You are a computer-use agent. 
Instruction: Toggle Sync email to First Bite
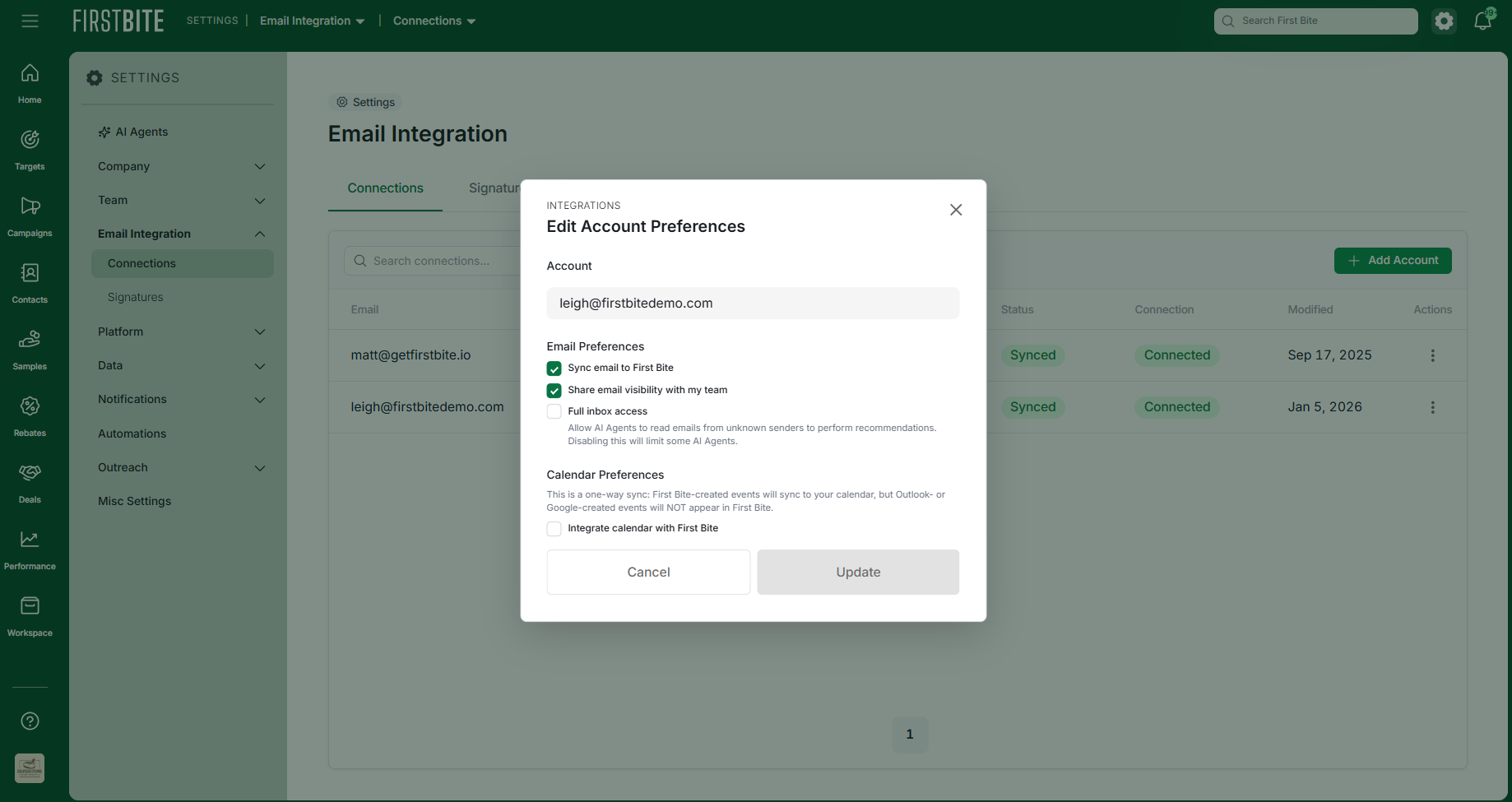(x=554, y=369)
